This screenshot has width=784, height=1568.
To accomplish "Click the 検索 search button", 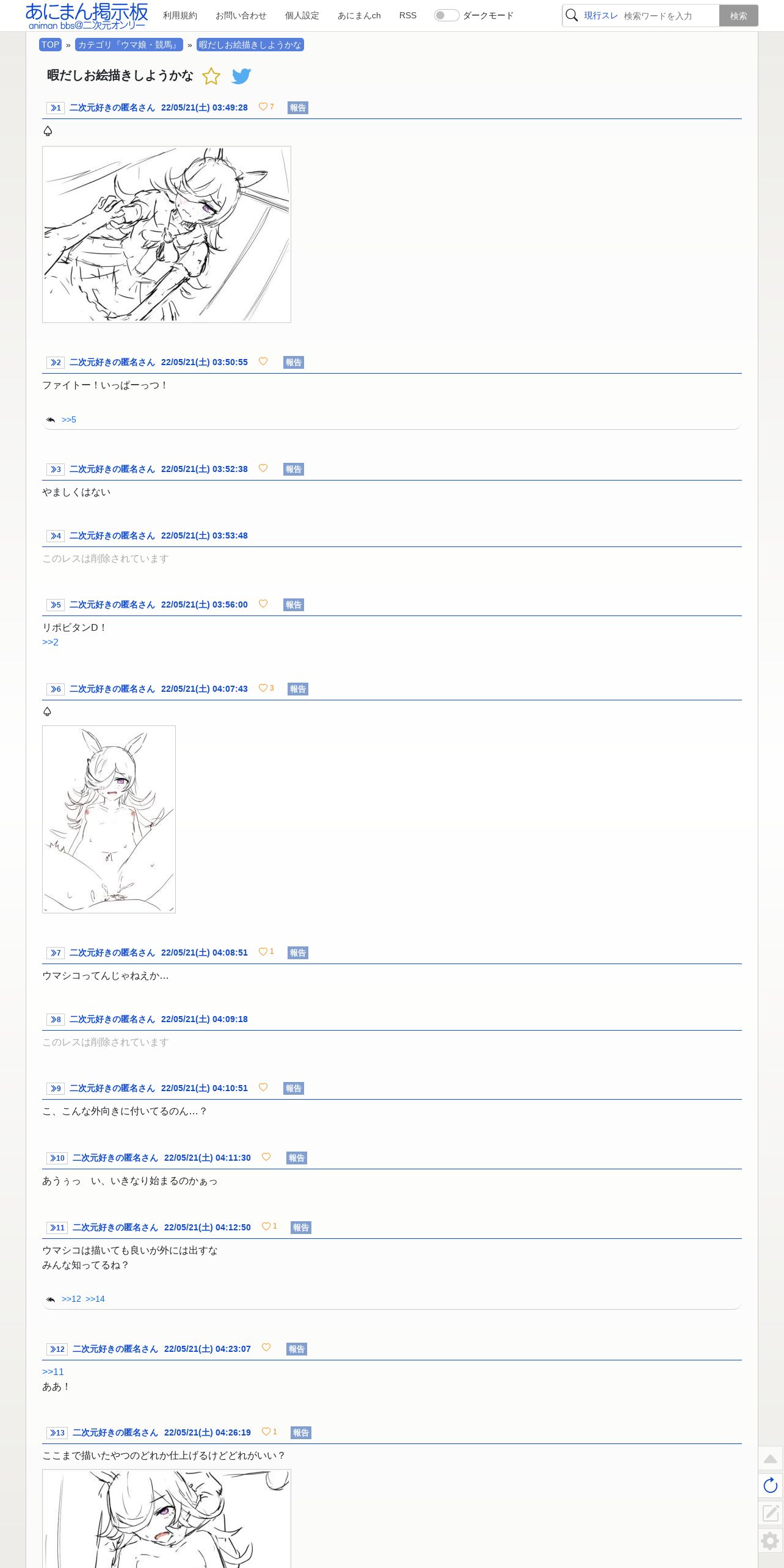I will point(739,16).
